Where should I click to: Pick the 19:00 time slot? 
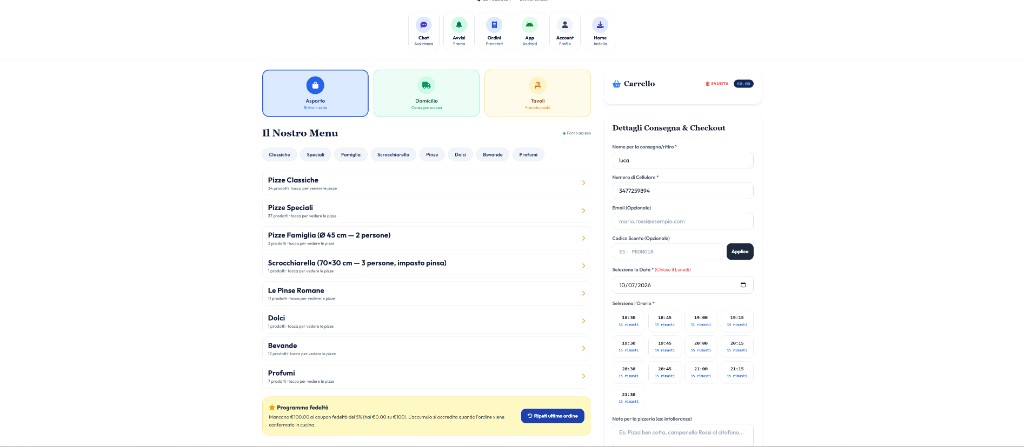[701, 320]
